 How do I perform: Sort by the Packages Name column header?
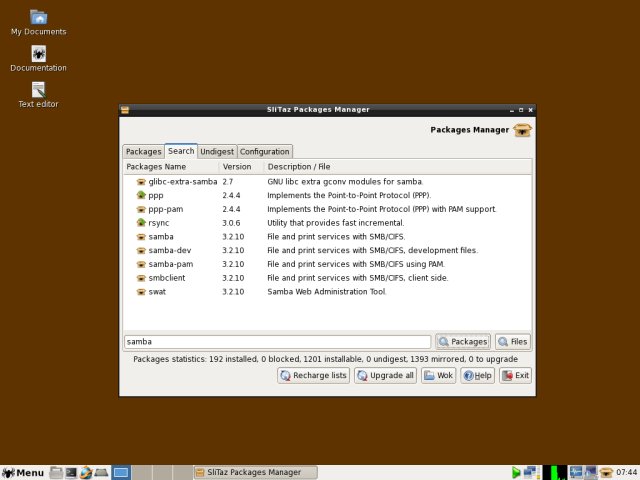pyautogui.click(x=171, y=167)
